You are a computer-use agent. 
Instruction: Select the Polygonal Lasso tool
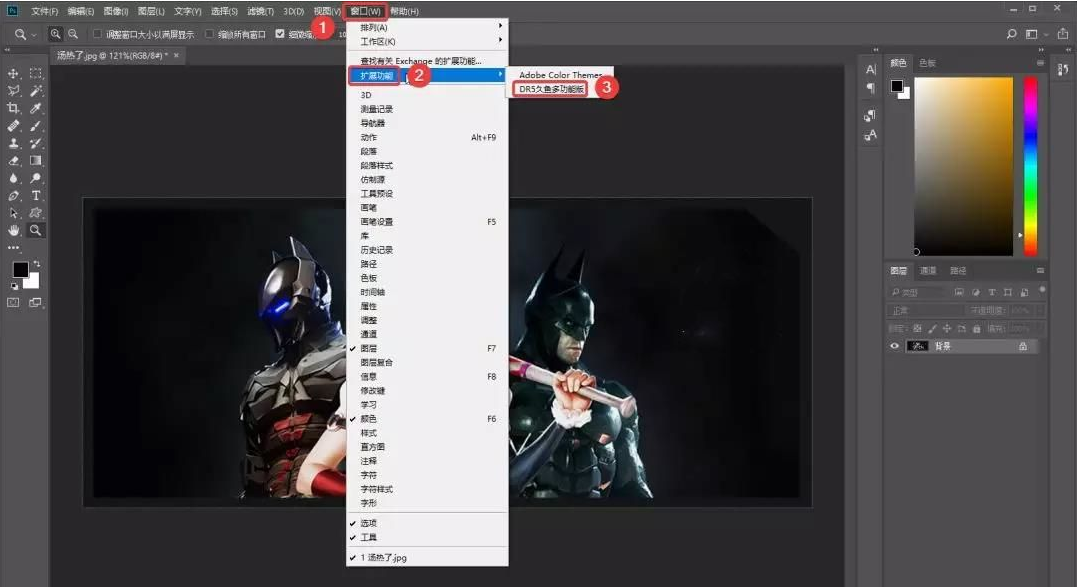point(13,91)
